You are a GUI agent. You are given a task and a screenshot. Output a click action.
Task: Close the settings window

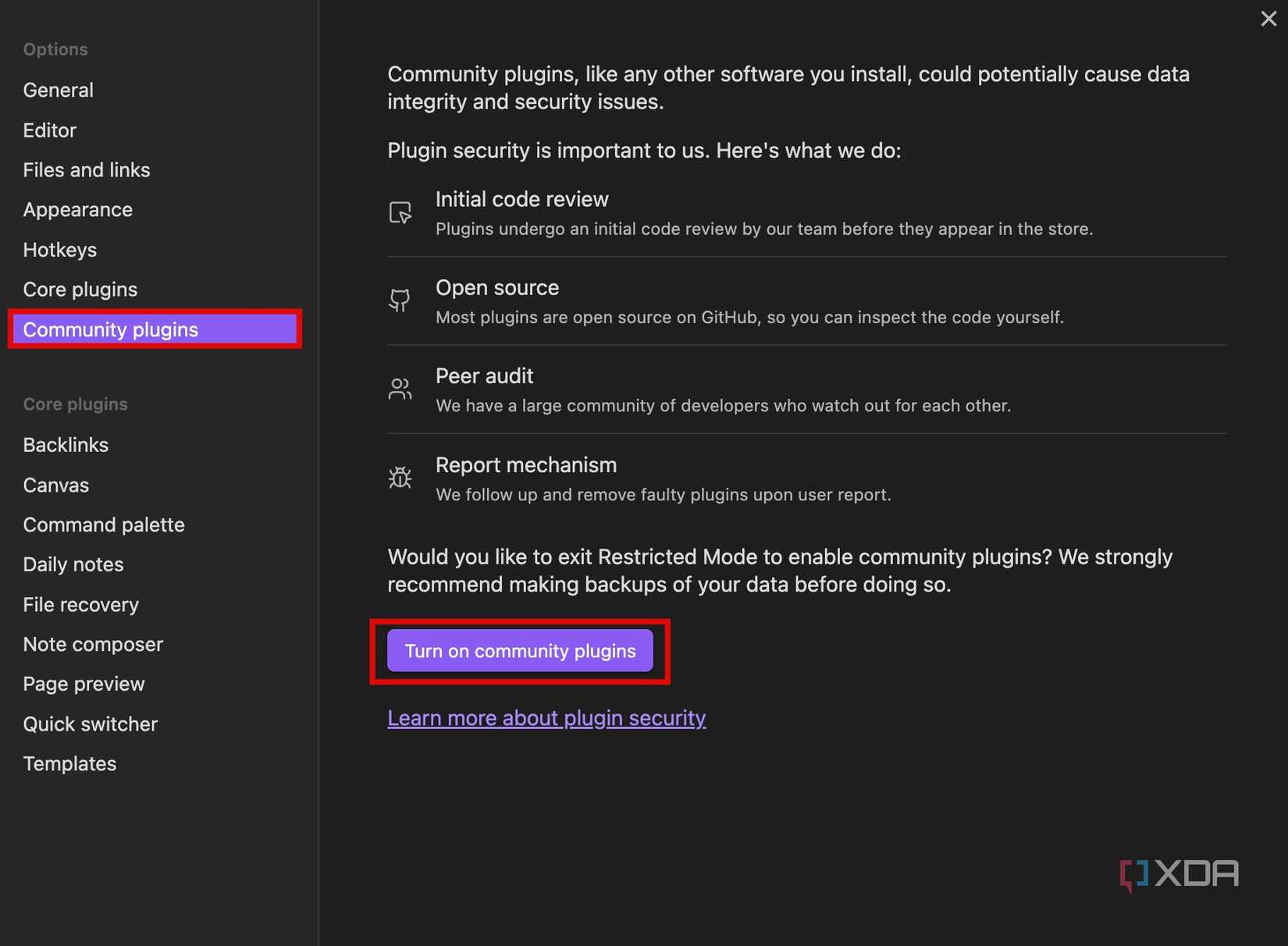tap(1268, 18)
